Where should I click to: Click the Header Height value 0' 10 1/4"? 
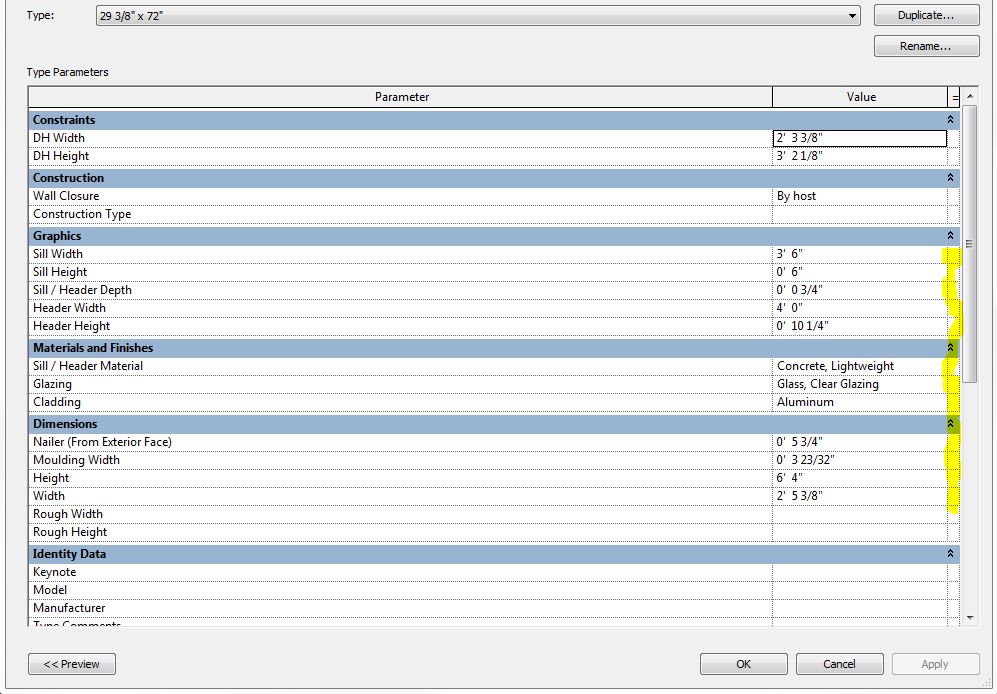[x=860, y=326]
